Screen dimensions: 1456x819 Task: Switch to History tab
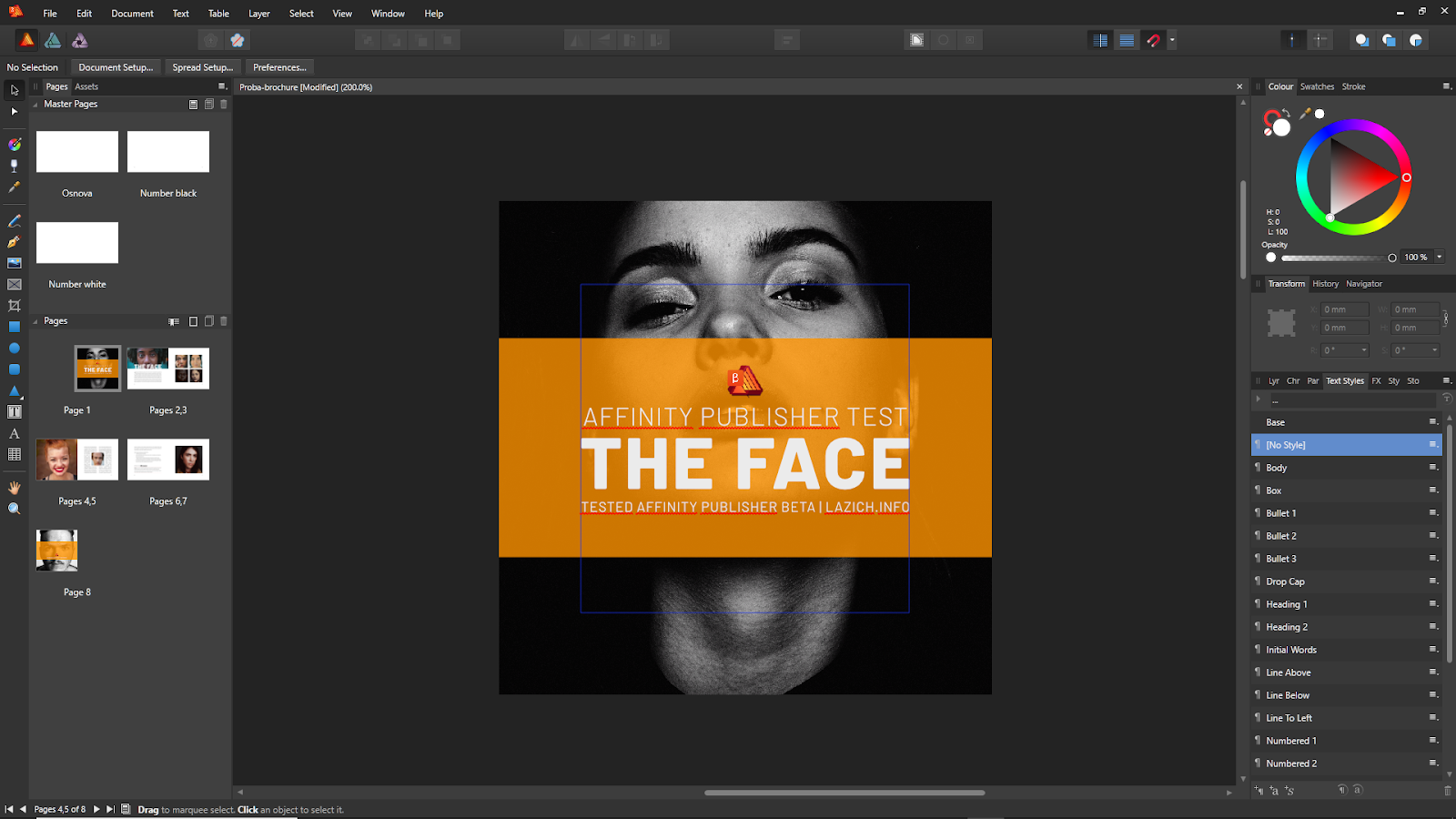1325,284
